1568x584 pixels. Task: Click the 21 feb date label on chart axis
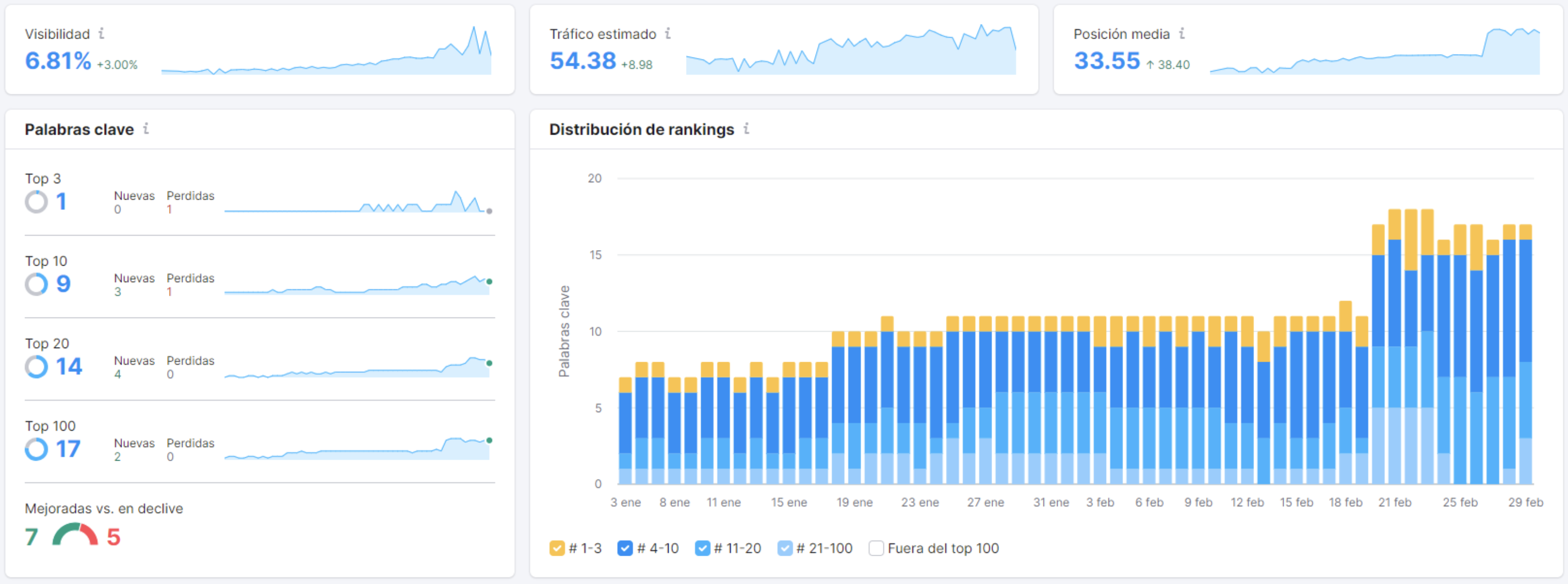(1395, 503)
